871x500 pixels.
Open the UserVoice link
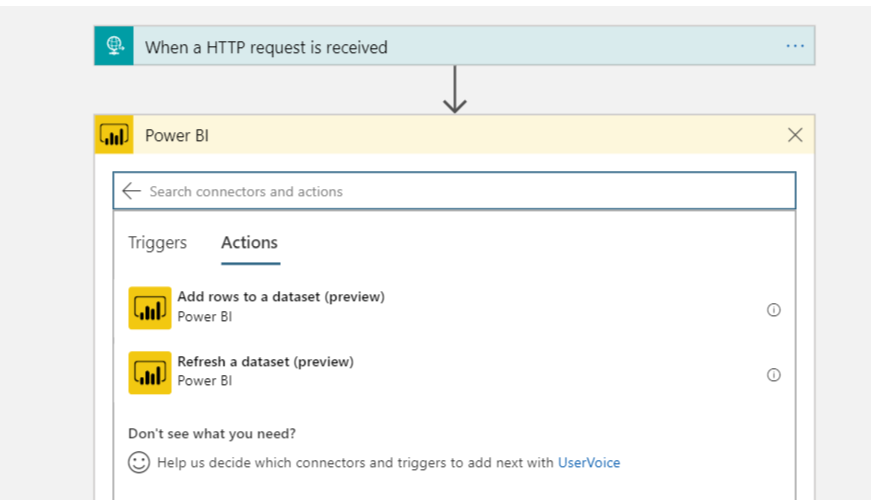click(589, 463)
